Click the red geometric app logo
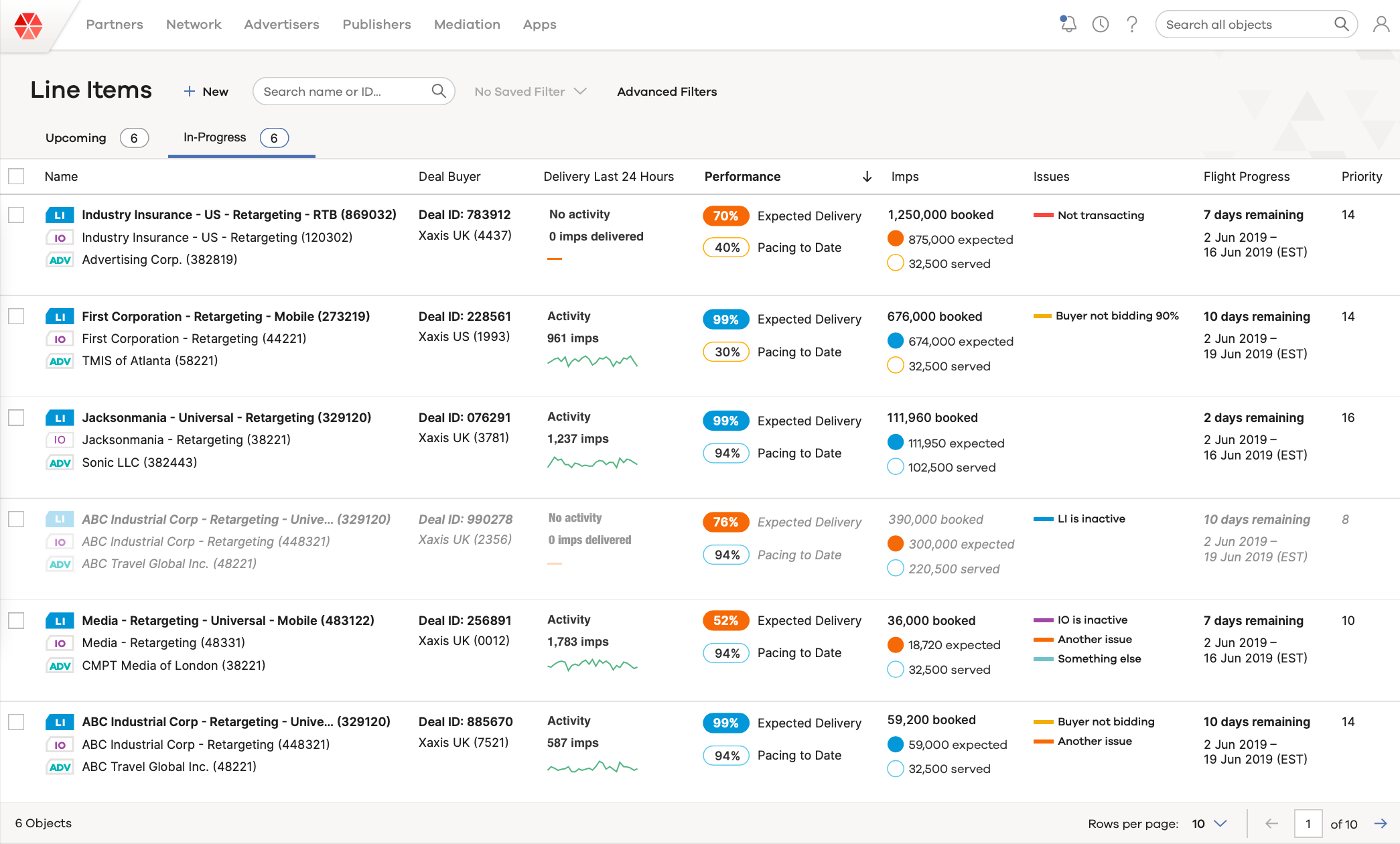This screenshot has height=844, width=1400. click(28, 25)
